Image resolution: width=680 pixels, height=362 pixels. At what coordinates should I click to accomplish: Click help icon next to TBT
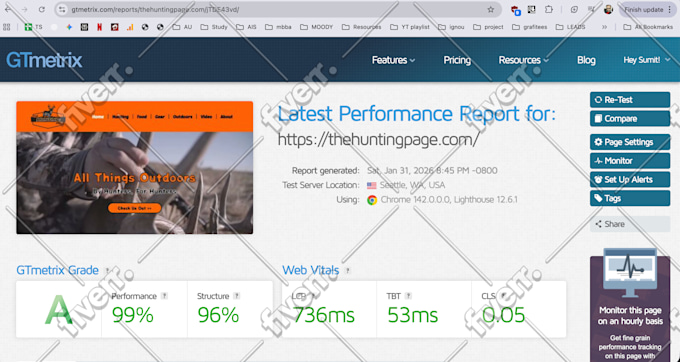(x=408, y=296)
